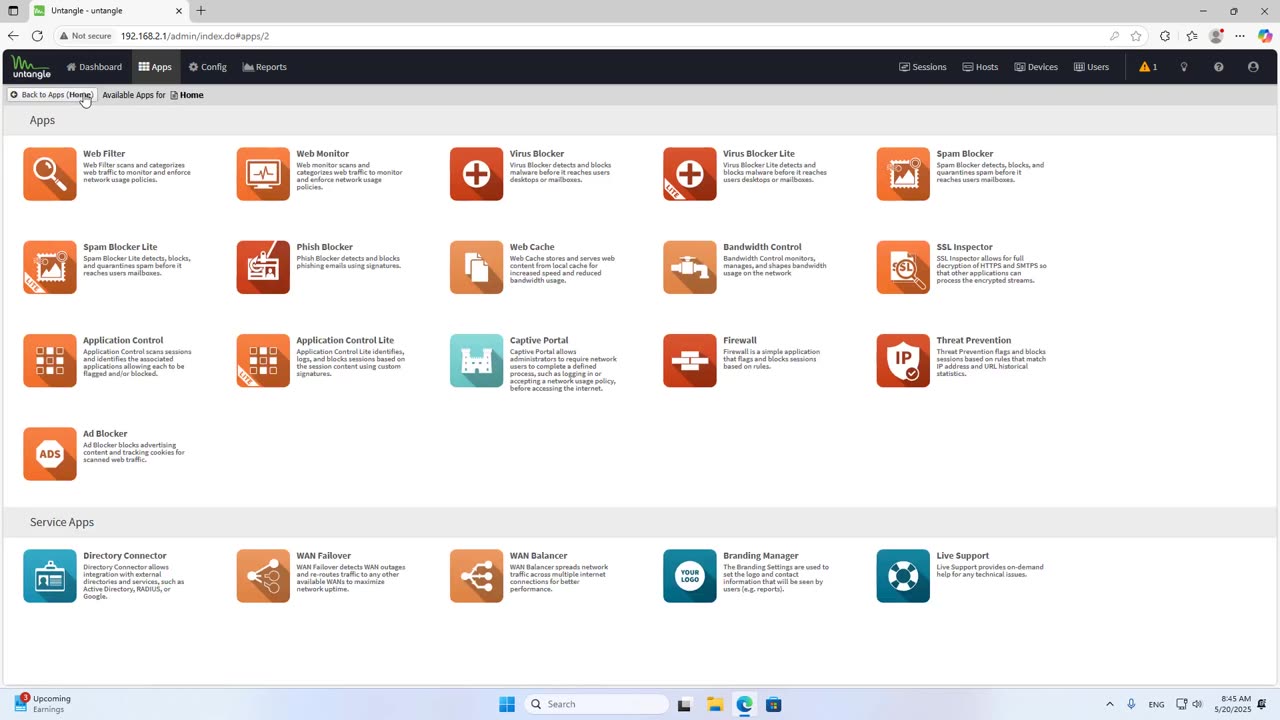
Task: Click the Firewall title text
Action: [x=740, y=340]
